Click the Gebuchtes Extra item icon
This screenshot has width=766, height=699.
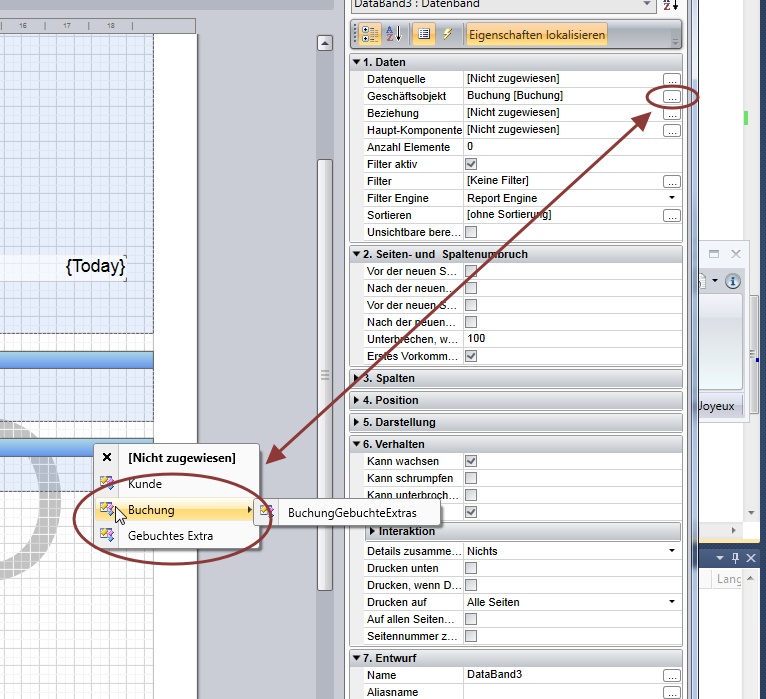tap(107, 535)
